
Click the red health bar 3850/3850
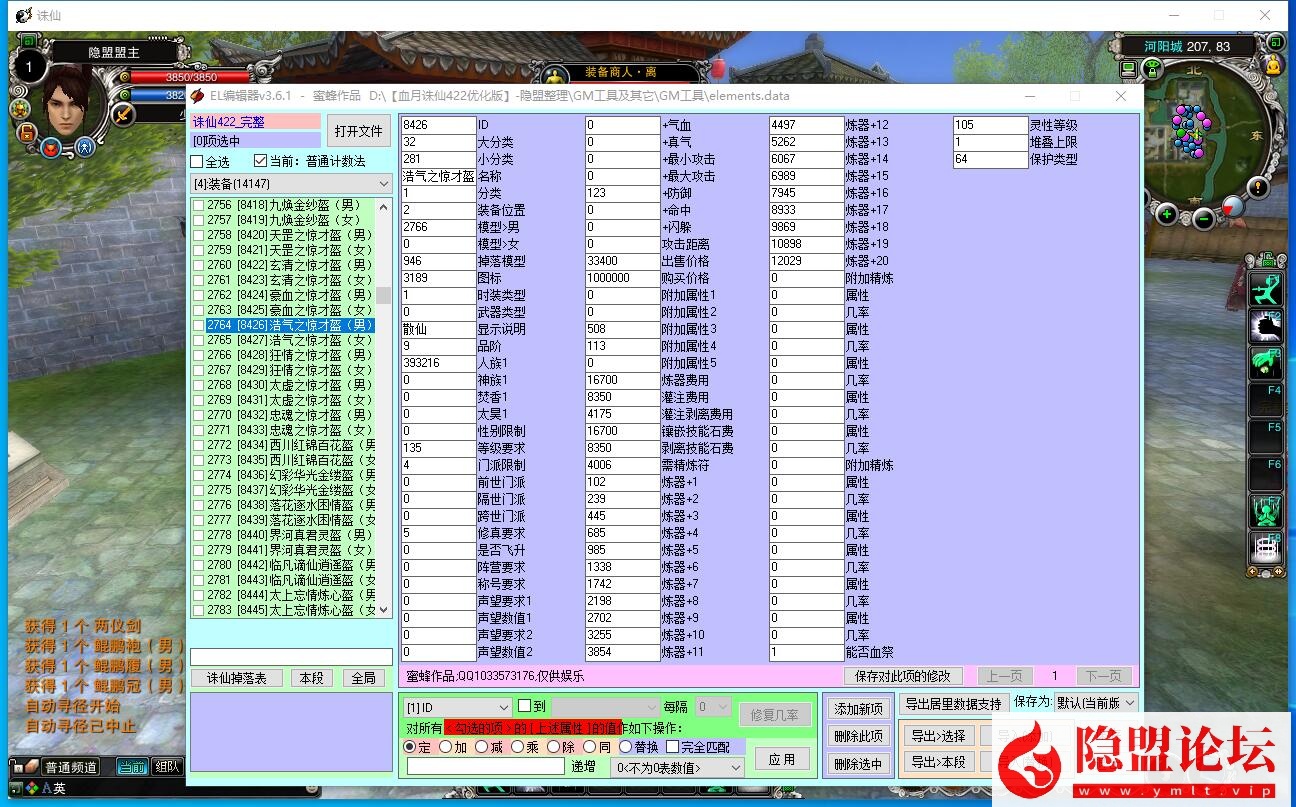190,77
